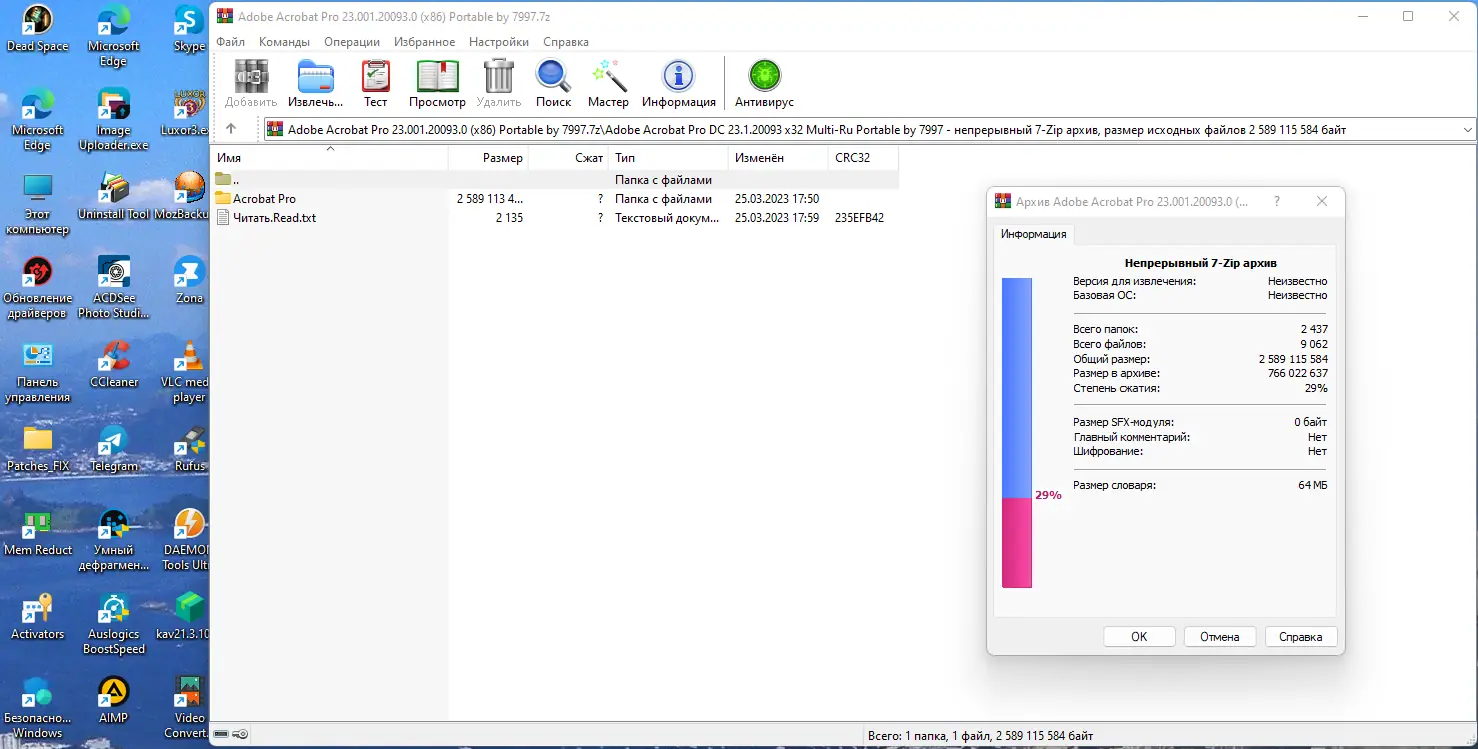Select the Безопасность Windows desktop icon

point(37,708)
